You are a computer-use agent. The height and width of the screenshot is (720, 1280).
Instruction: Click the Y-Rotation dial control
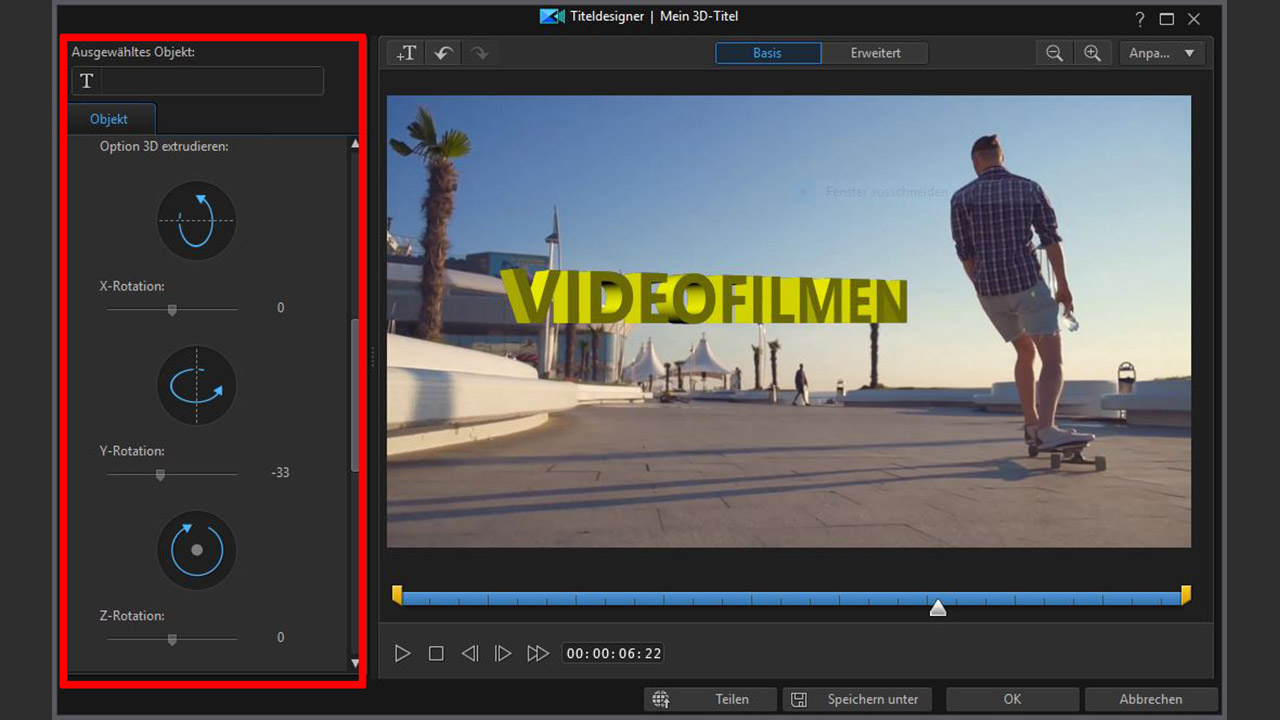tap(197, 385)
